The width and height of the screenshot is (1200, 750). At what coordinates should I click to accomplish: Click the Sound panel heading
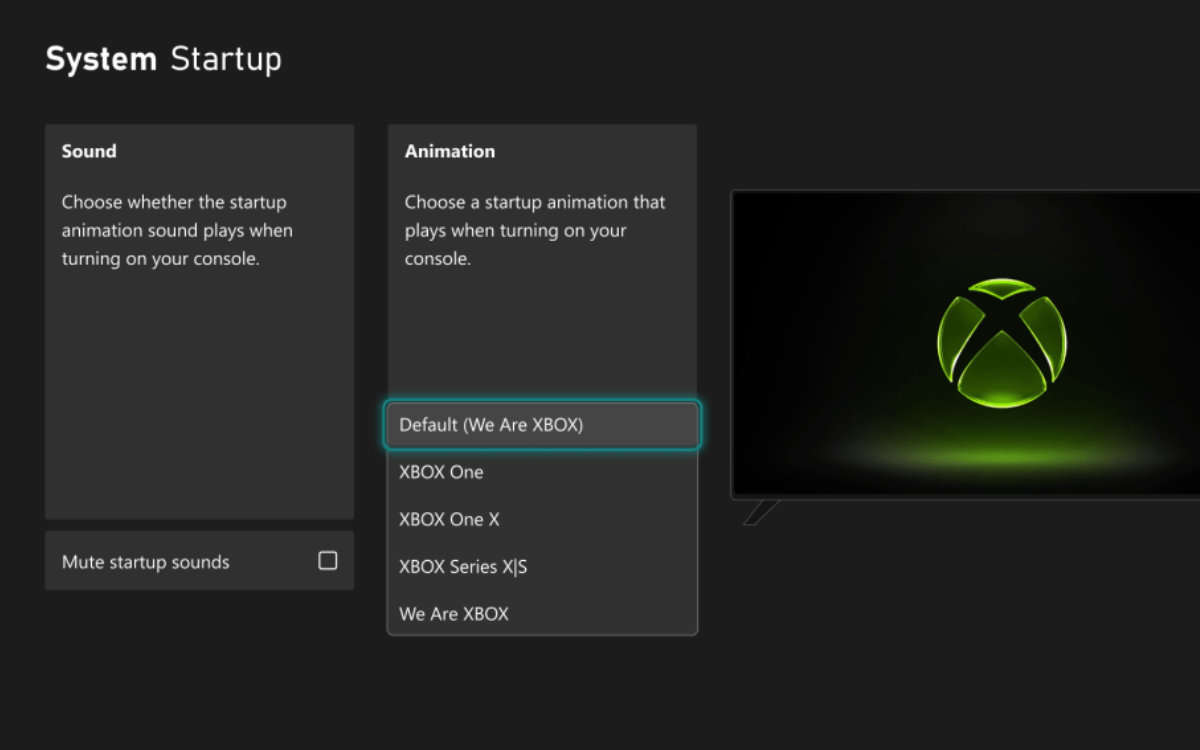pyautogui.click(x=89, y=151)
